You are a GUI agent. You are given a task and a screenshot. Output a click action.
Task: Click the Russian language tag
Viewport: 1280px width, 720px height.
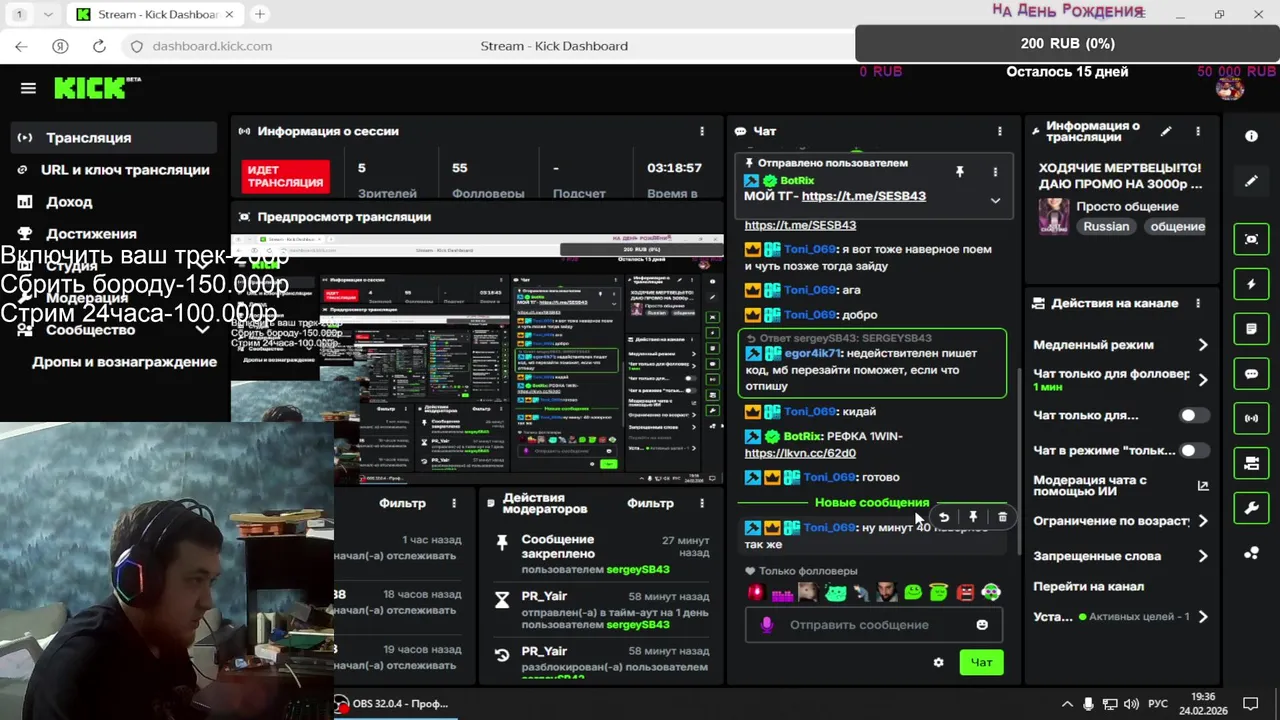(x=1106, y=226)
